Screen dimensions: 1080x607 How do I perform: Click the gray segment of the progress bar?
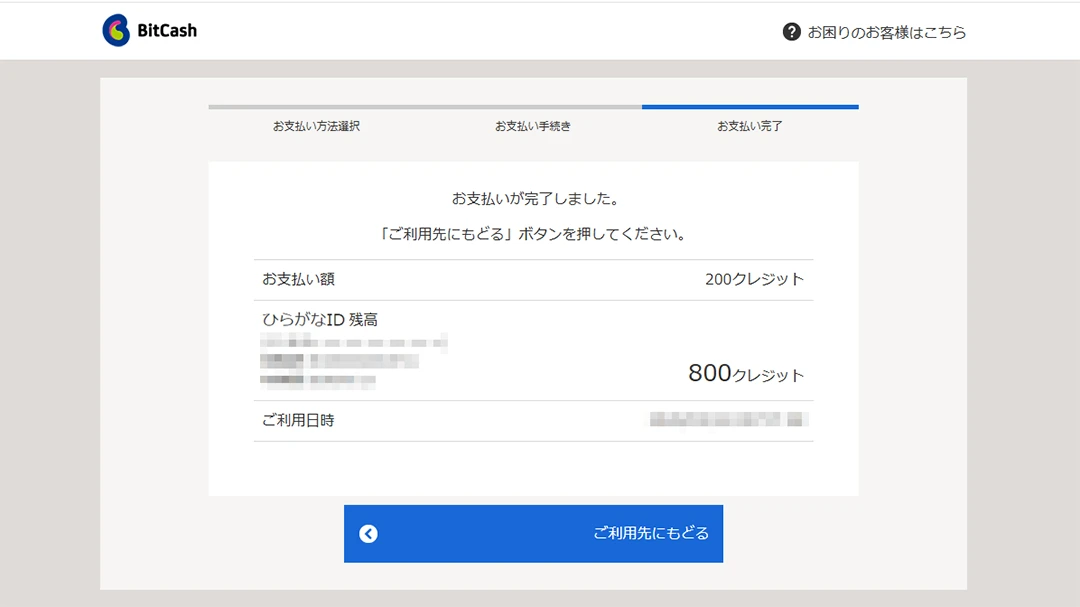coord(425,106)
